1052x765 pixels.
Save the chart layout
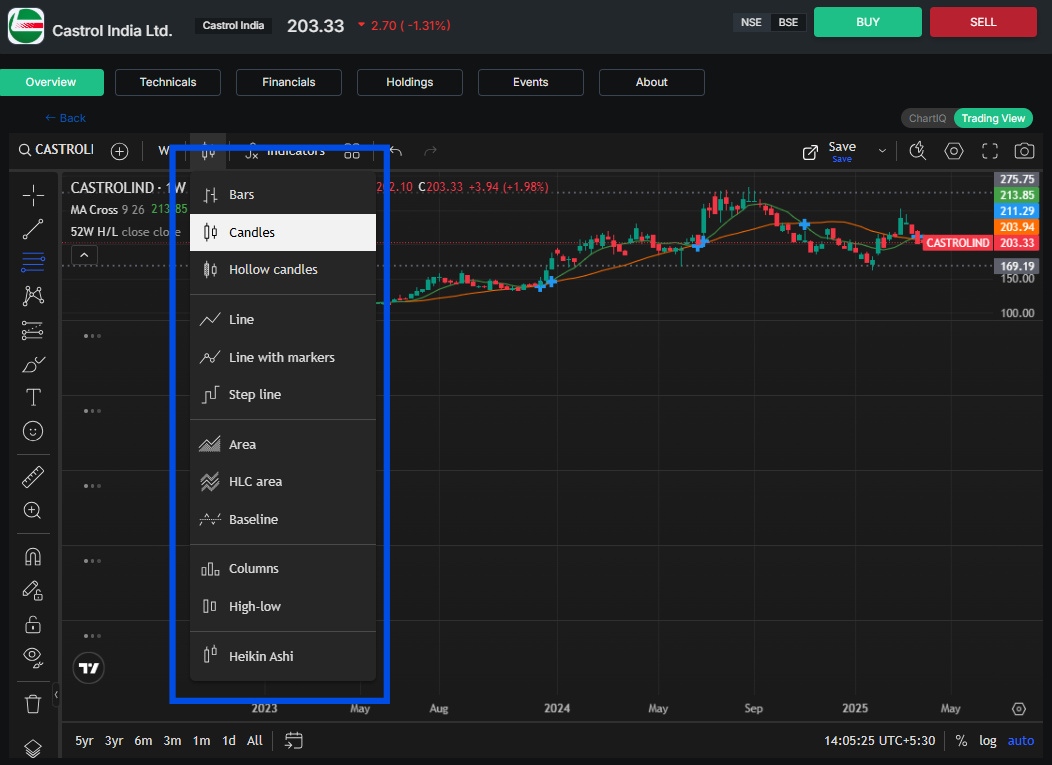click(x=842, y=152)
